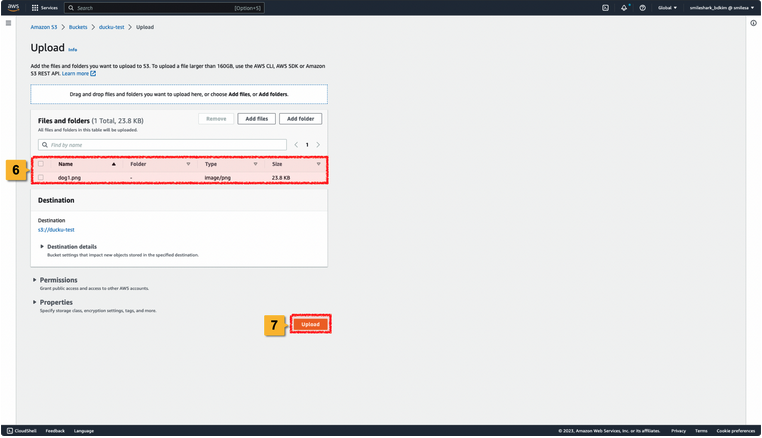Open the Global region dropdown
The image size is (762, 438).
click(x=667, y=7)
